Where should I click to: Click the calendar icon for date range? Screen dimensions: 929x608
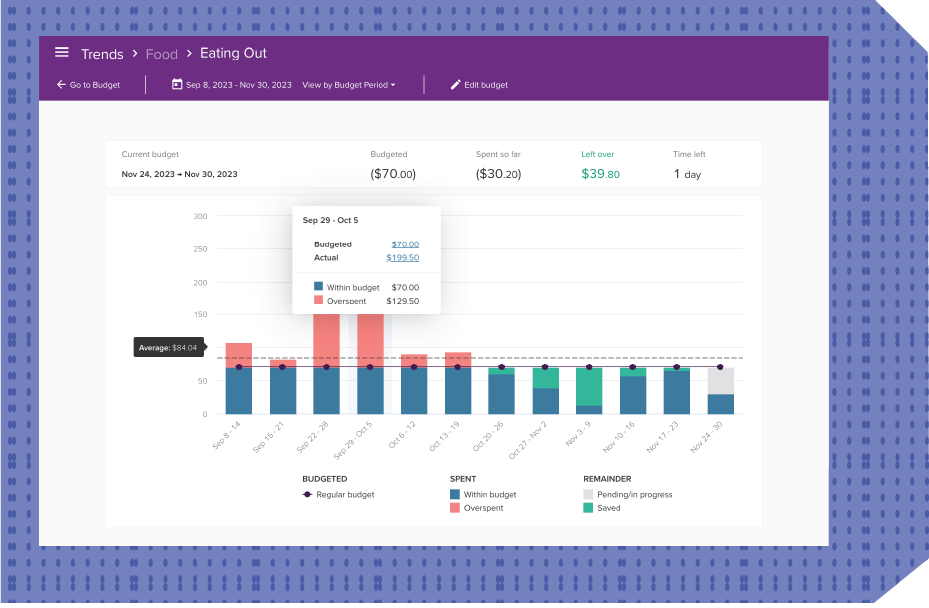[177, 85]
